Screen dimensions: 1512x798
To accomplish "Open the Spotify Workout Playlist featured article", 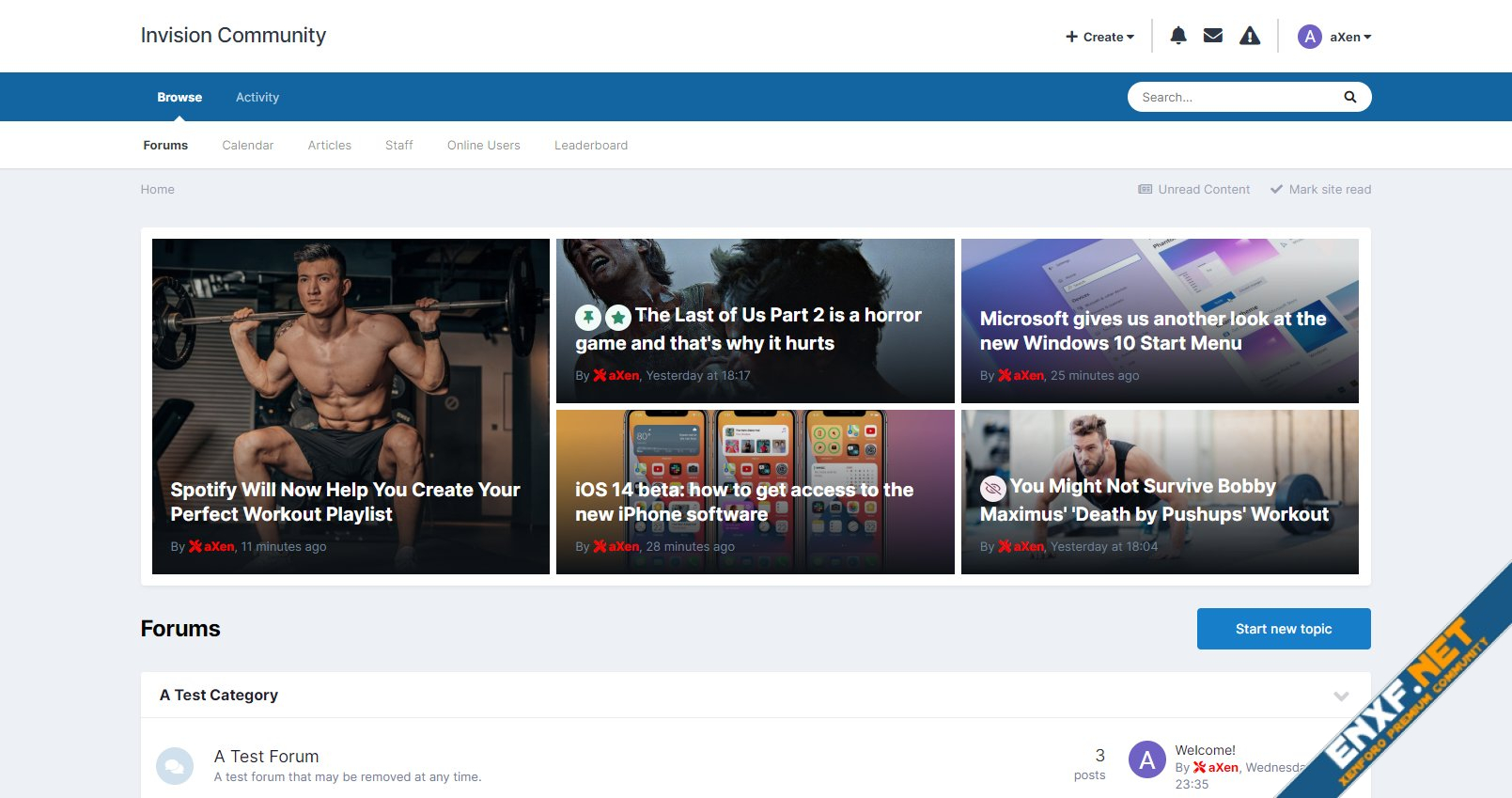I will pos(345,502).
